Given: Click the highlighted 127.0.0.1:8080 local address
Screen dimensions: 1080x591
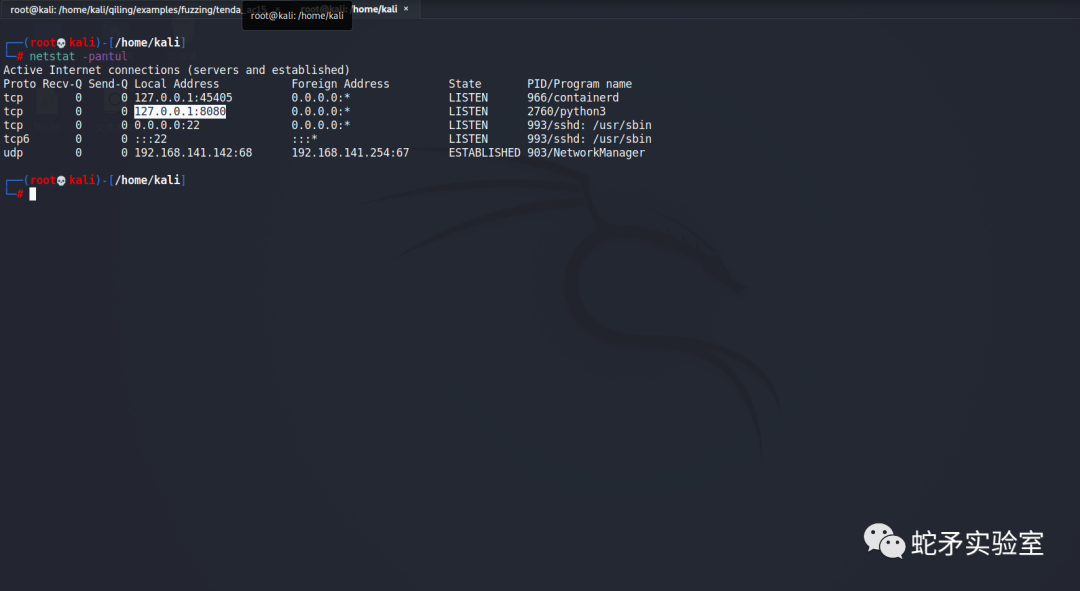Looking at the screenshot, I should pyautogui.click(x=180, y=112).
